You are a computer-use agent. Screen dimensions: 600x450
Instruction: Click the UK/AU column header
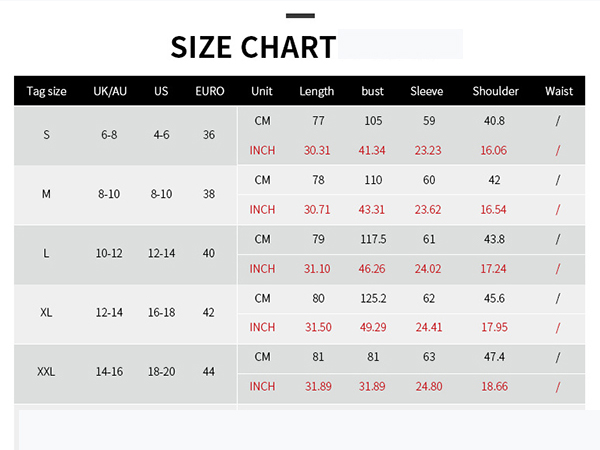(110, 91)
